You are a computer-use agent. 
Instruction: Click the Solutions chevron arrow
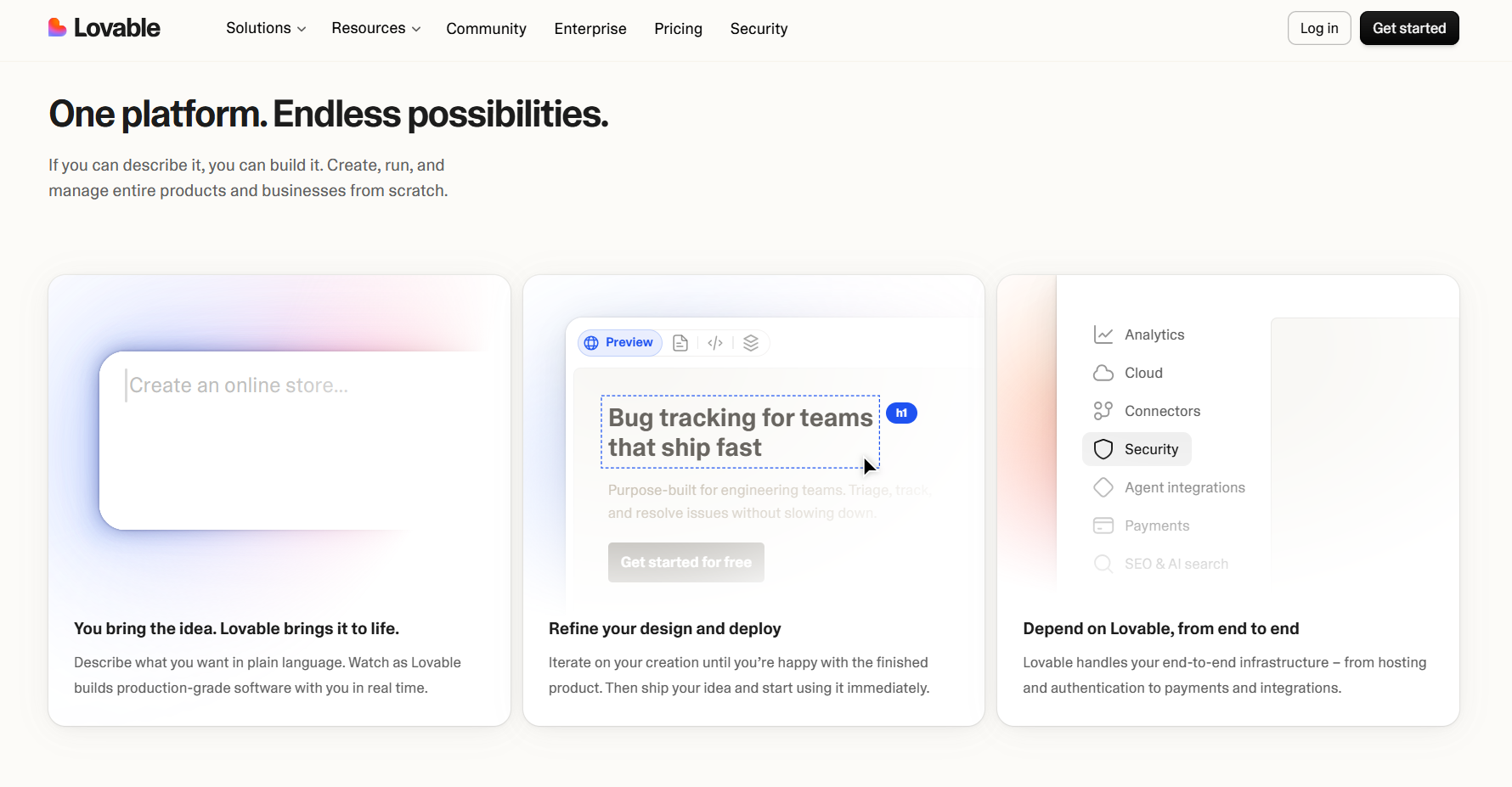302,29
